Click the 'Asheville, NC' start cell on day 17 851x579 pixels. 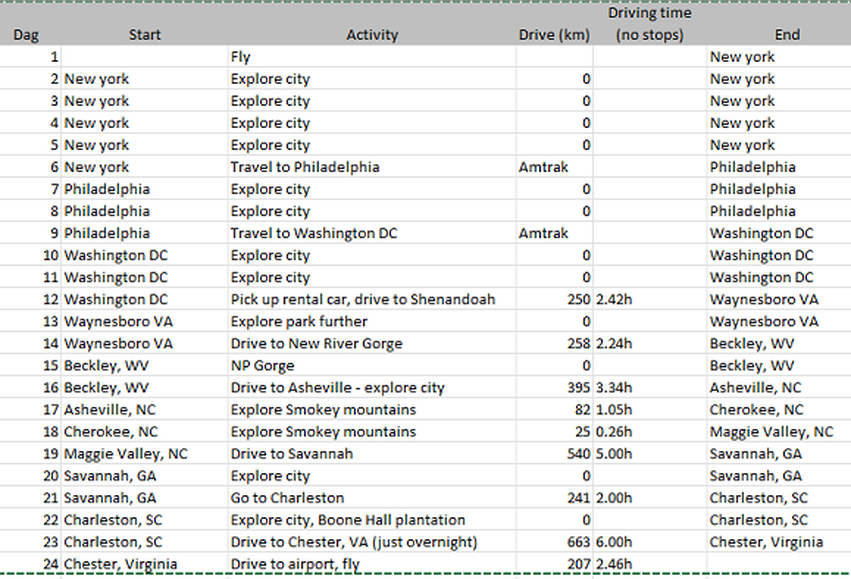tap(144, 410)
